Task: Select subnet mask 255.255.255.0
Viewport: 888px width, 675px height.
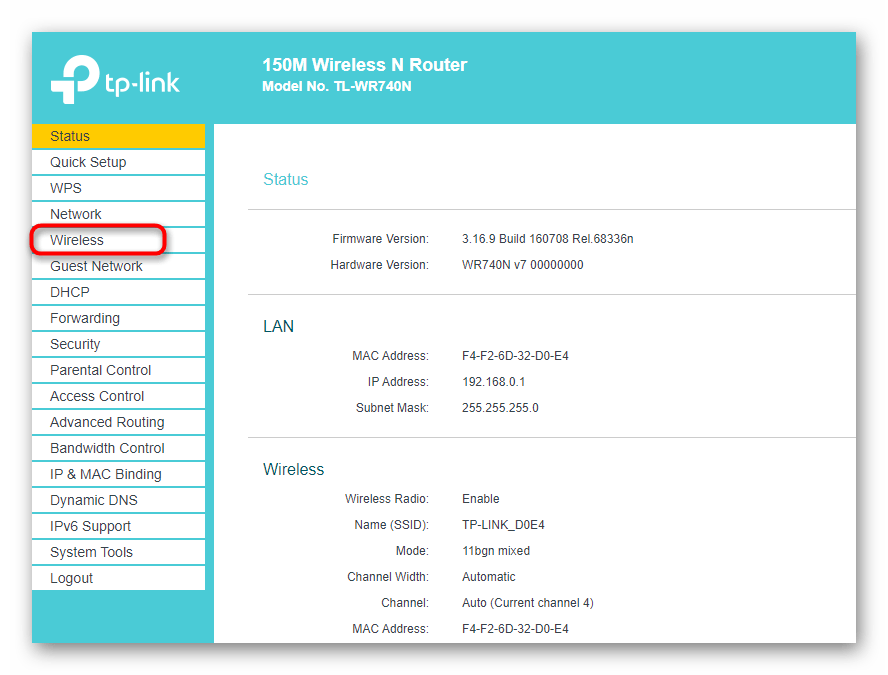Action: coord(501,408)
